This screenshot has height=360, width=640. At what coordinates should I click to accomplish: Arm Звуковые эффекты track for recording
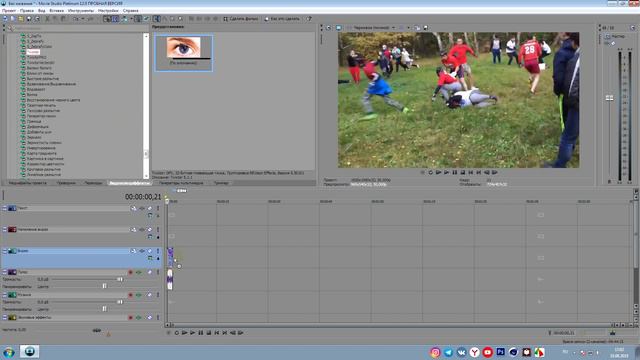point(130,318)
